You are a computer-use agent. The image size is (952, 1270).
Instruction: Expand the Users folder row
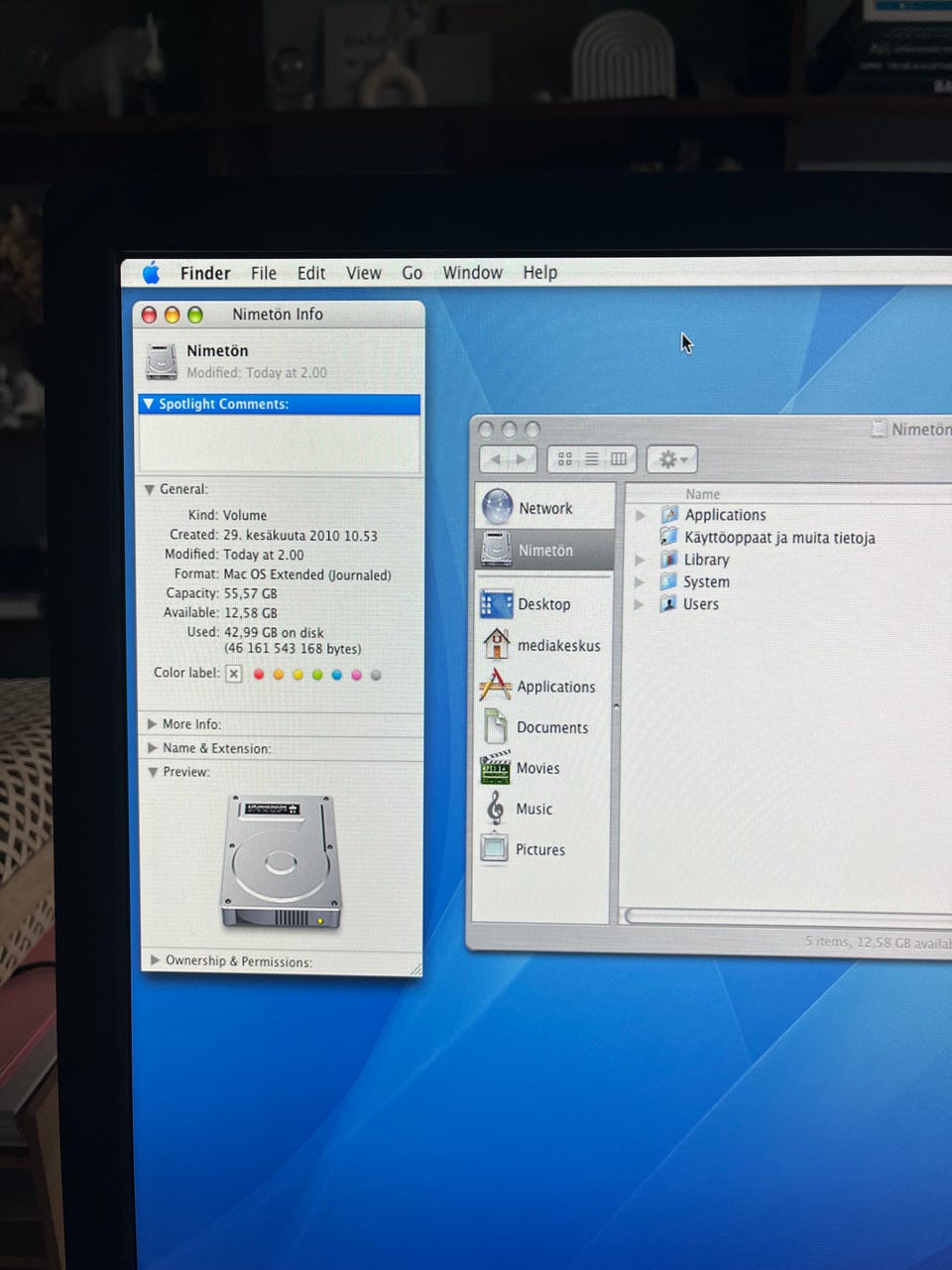click(x=639, y=604)
